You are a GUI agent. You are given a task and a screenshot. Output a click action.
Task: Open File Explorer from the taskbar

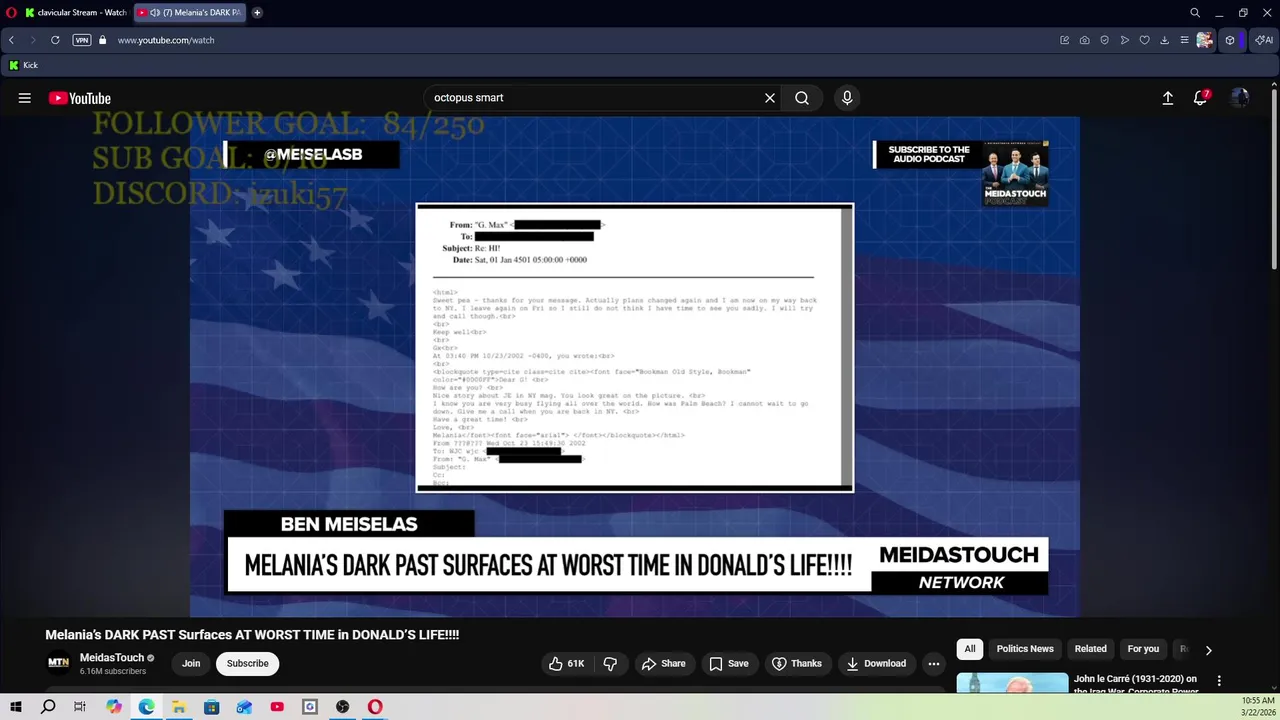179,707
